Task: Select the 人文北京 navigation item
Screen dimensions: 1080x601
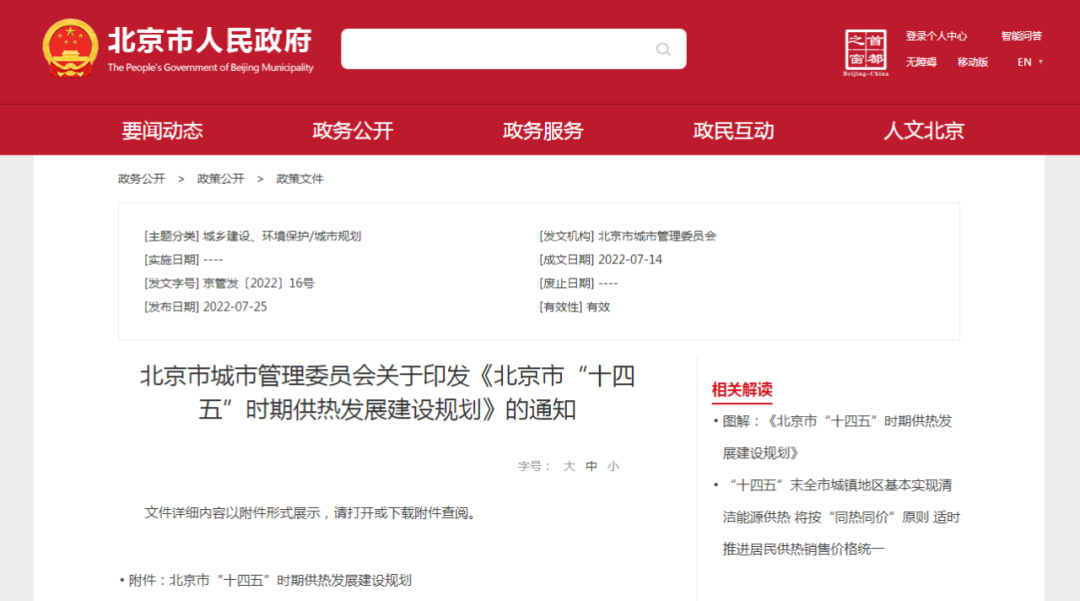Action: tap(921, 130)
